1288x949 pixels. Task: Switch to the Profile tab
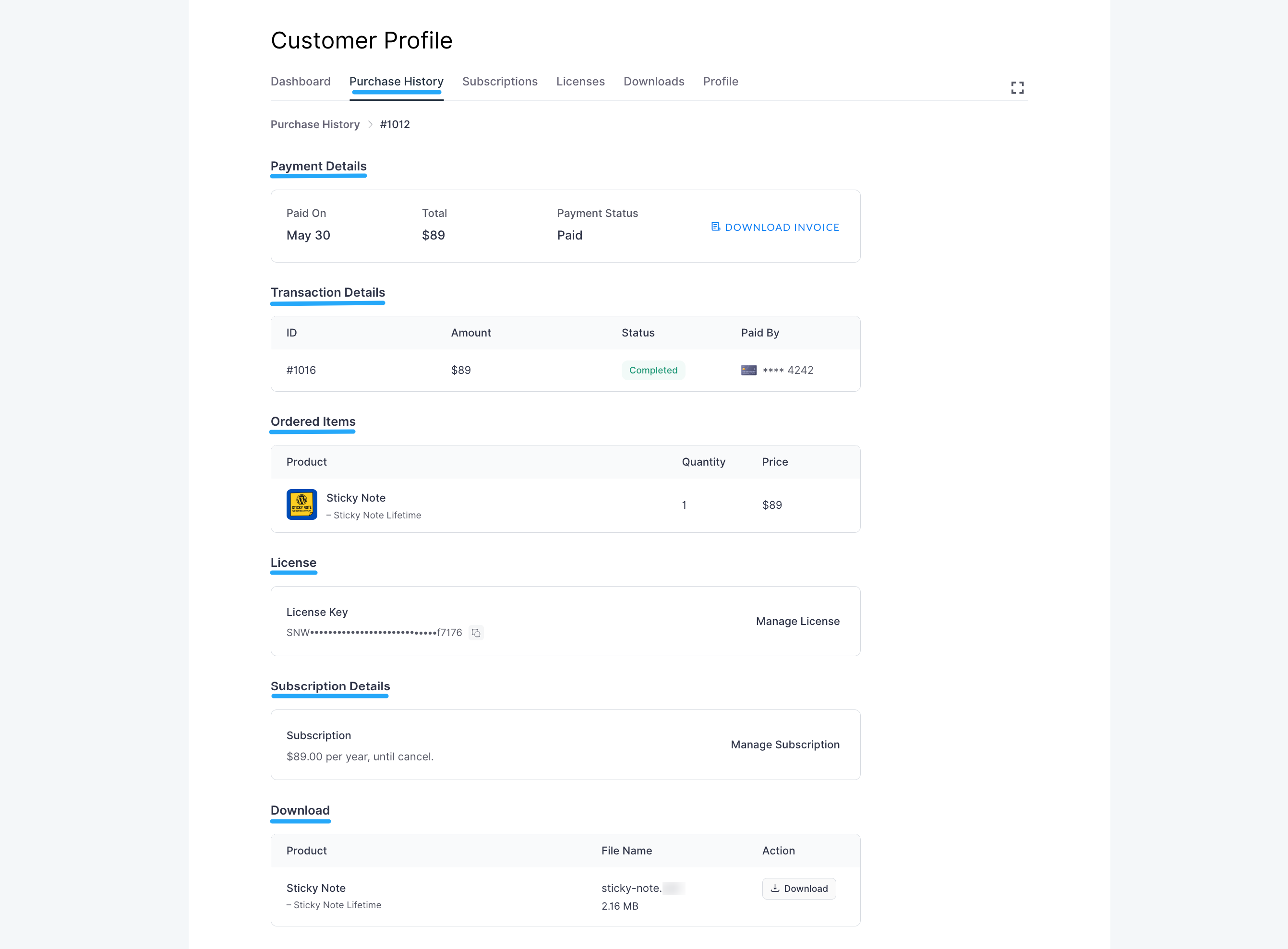(721, 81)
